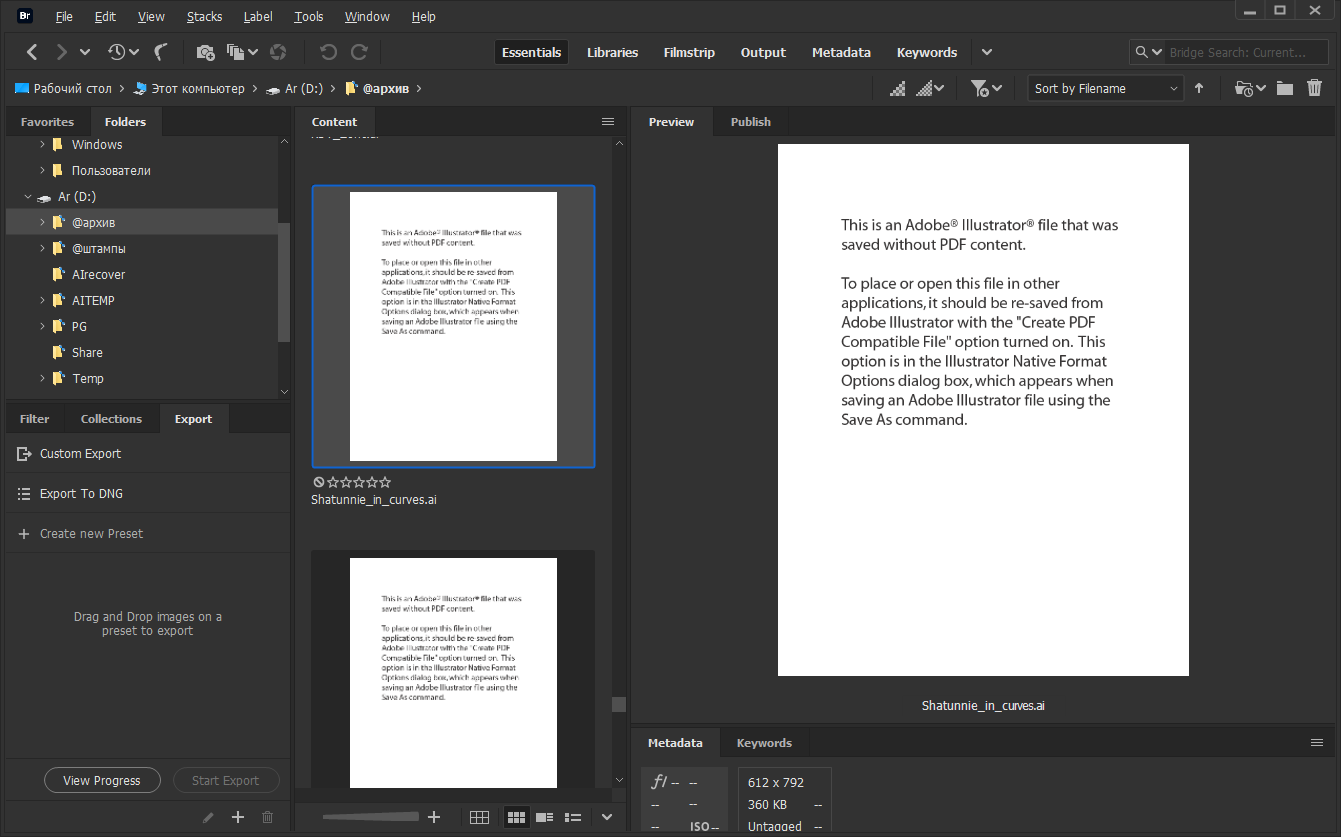Click the thumbnail quality icon
Screen dimensions: 1341x837
click(898, 88)
